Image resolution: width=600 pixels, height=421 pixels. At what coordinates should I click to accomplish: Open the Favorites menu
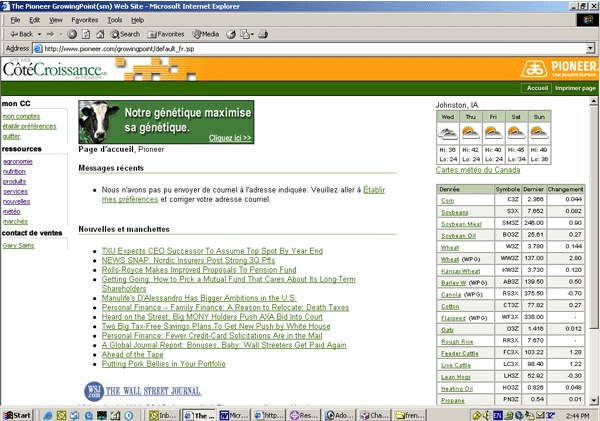pos(85,19)
